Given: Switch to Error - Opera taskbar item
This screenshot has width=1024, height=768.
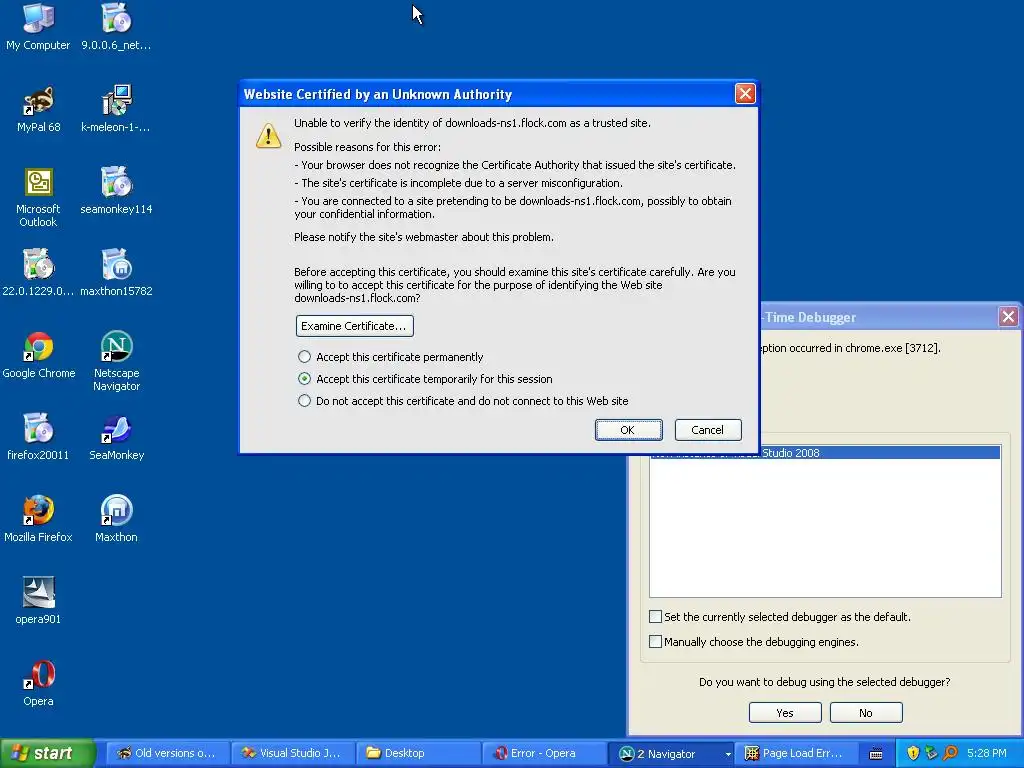Looking at the screenshot, I should coord(545,753).
